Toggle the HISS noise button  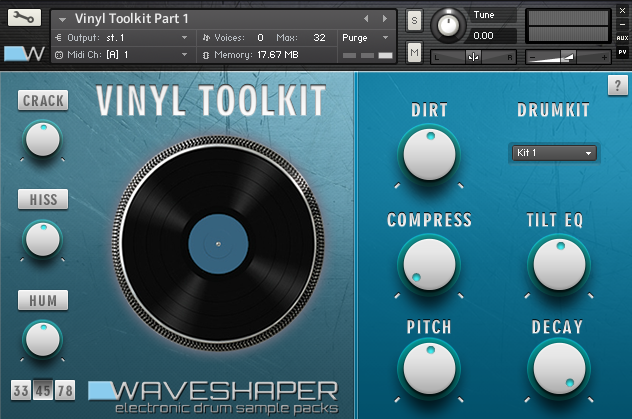point(43,199)
